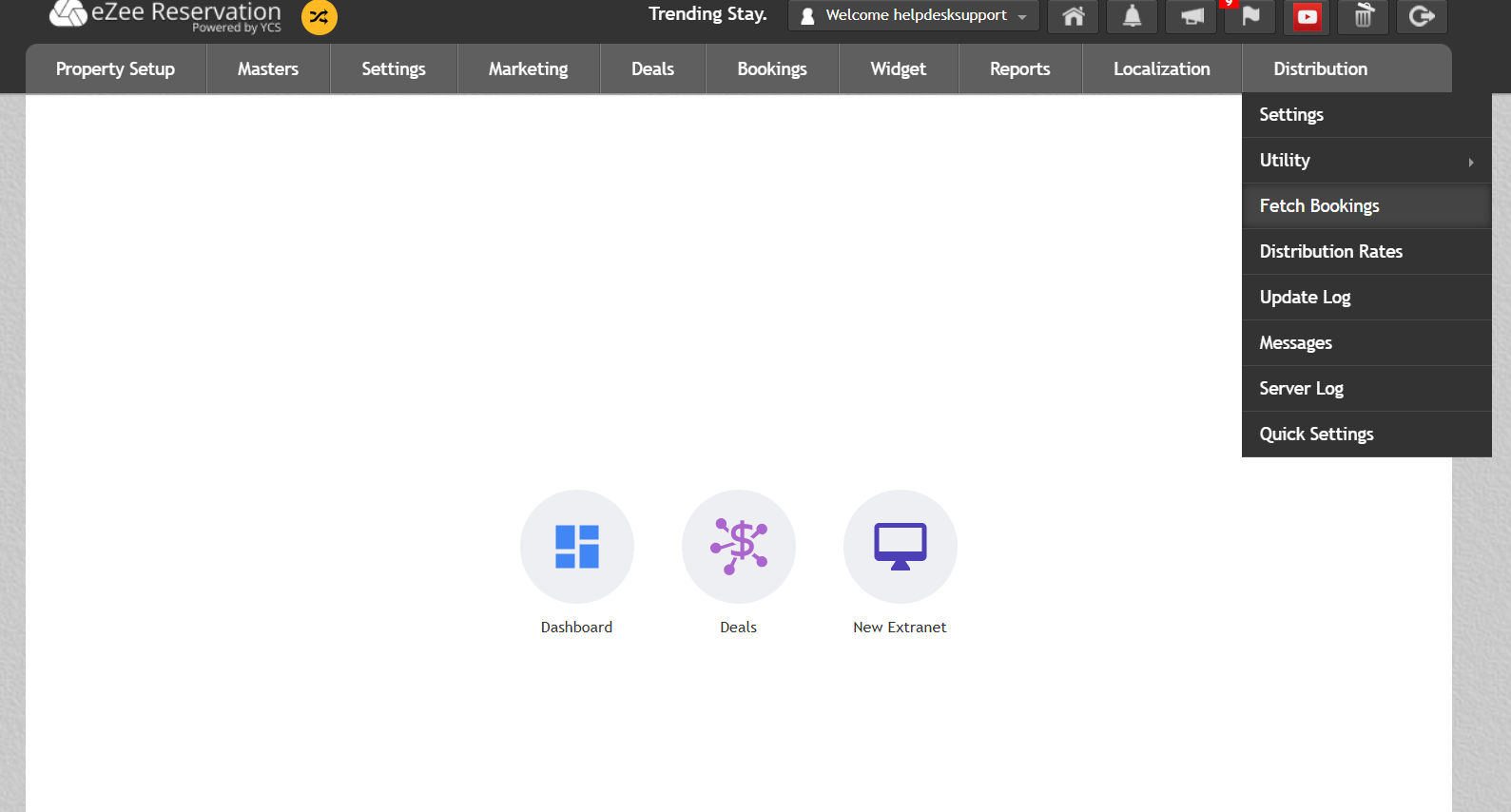
Task: Open Server Log menu entry
Action: 1366,389
